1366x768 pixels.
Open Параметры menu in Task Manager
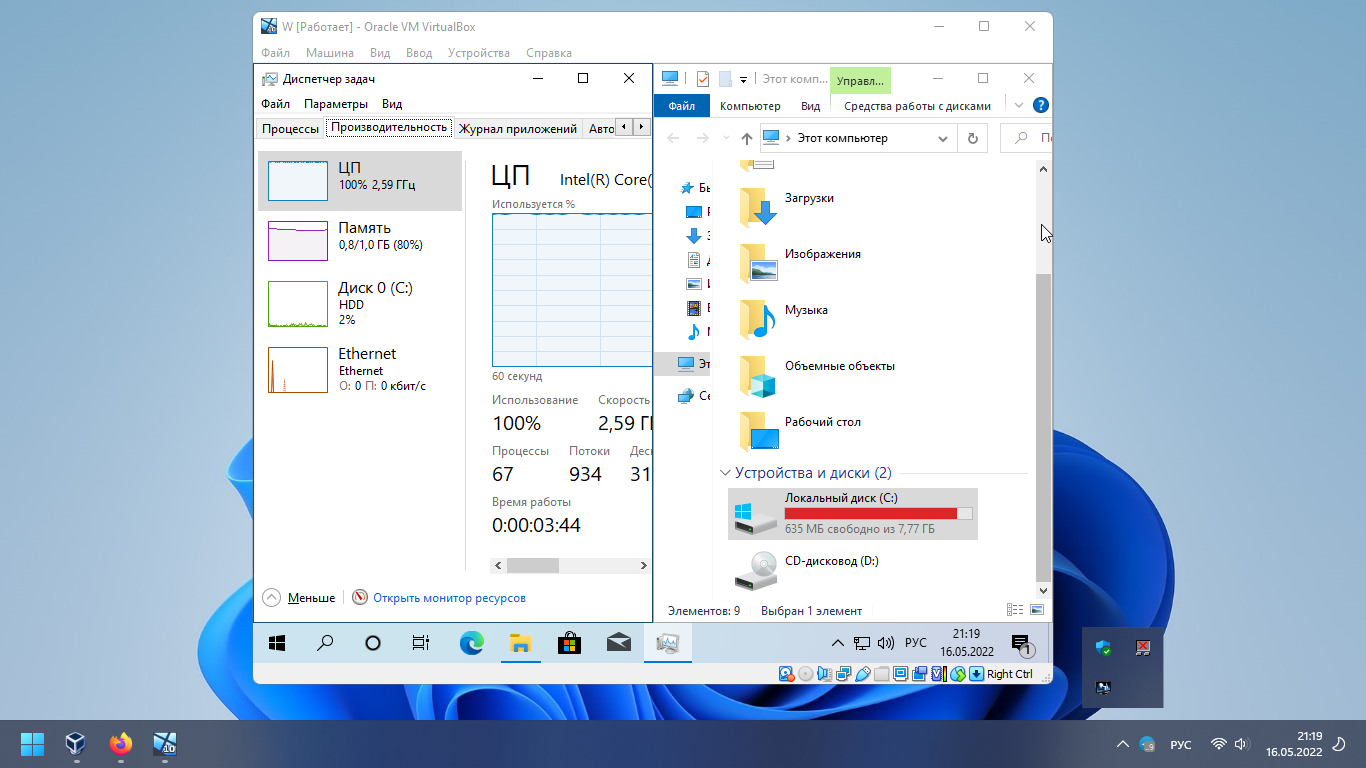[x=336, y=104]
